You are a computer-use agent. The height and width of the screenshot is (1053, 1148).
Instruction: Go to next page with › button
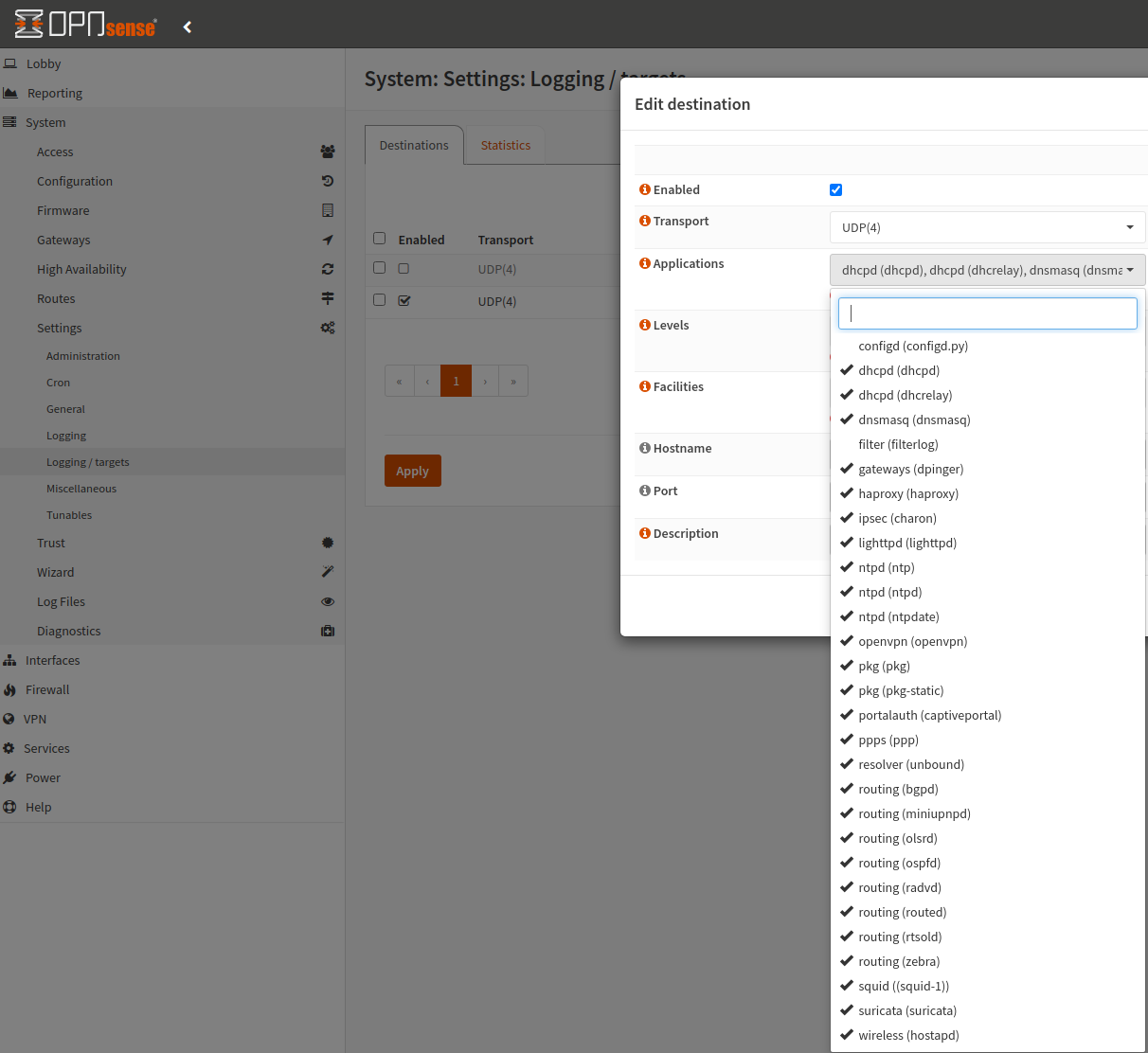tap(485, 381)
